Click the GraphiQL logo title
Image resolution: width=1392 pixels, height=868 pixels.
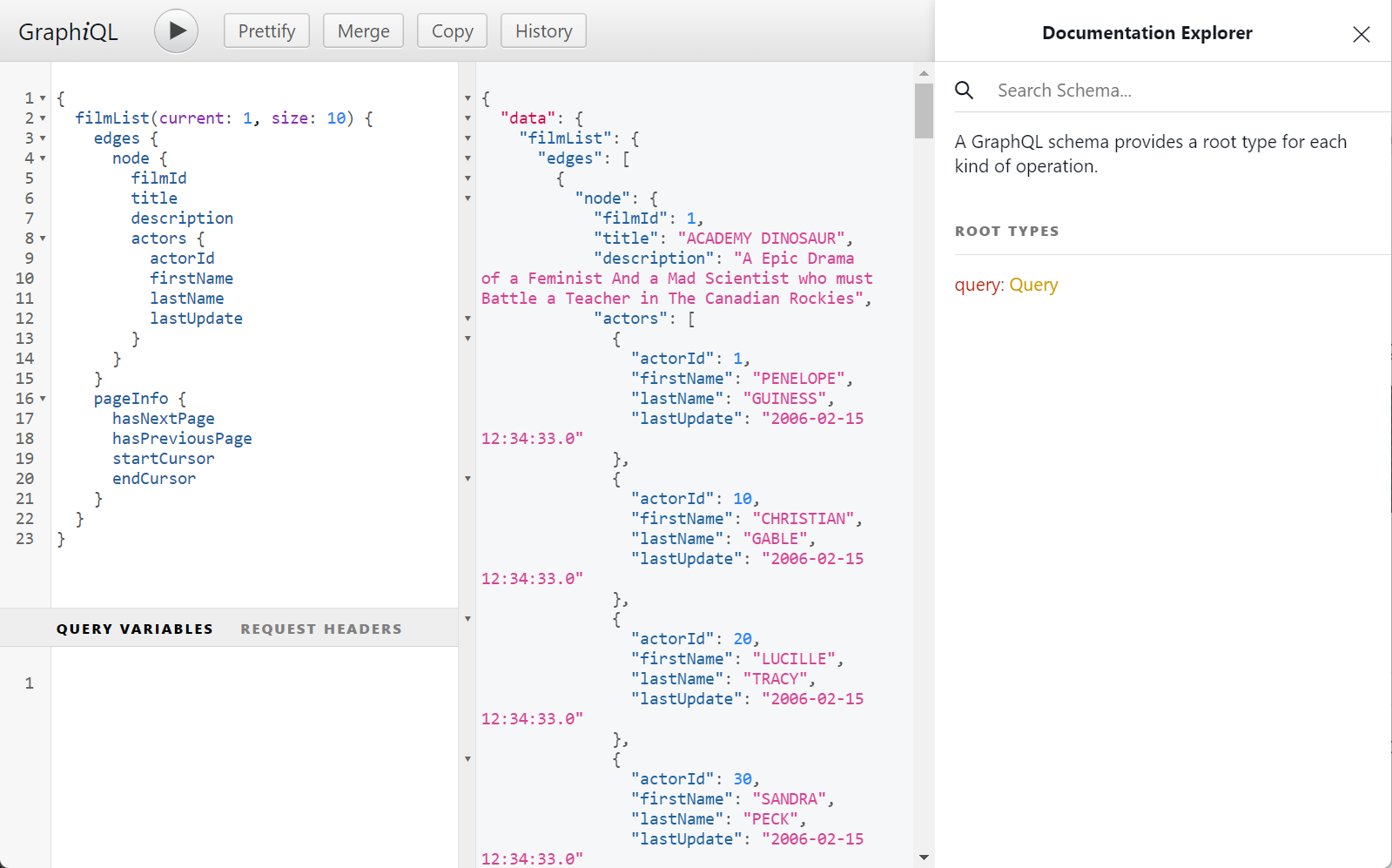pyautogui.click(x=68, y=32)
